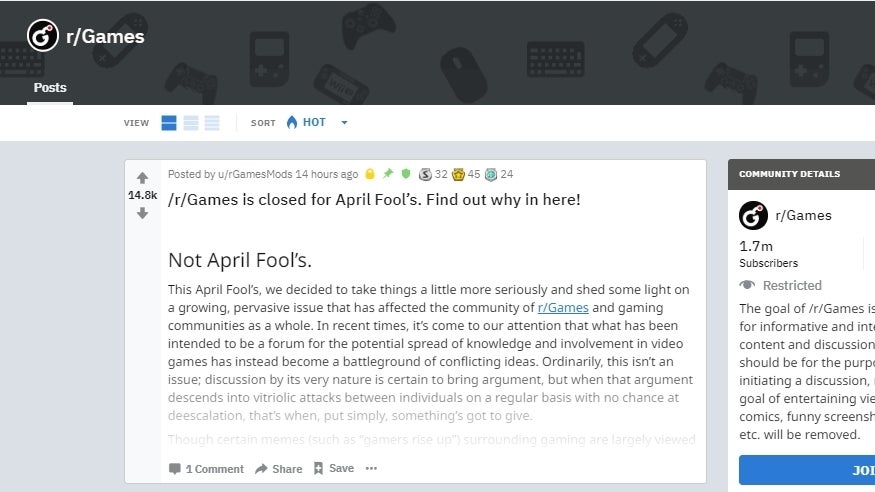Open the u/rGamesMods user profile
The image size is (875, 492).
[x=255, y=174]
